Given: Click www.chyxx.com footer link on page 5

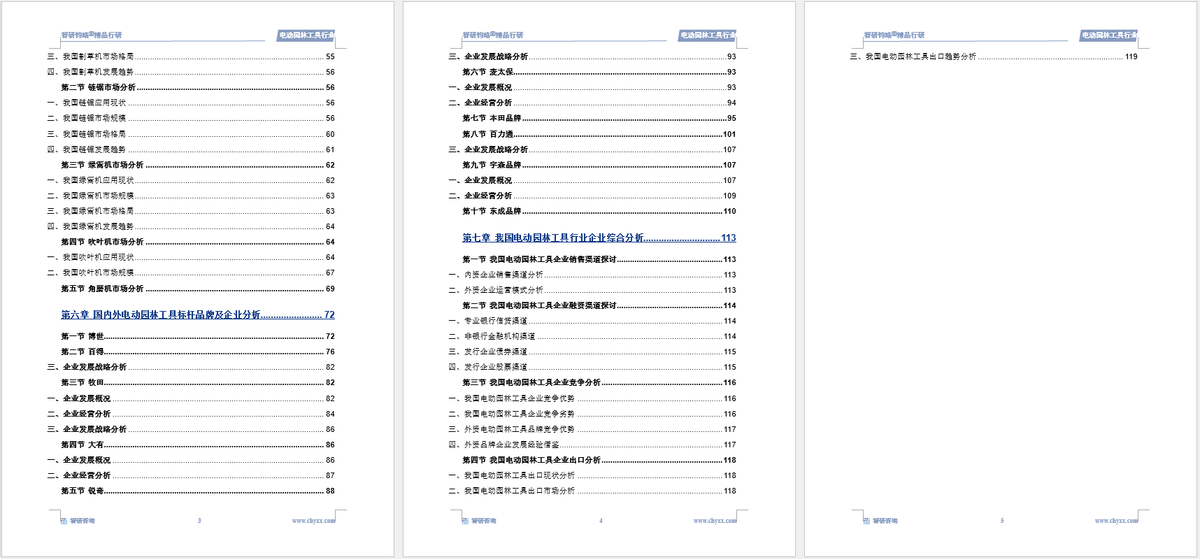Looking at the screenshot, I should coord(1118,520).
